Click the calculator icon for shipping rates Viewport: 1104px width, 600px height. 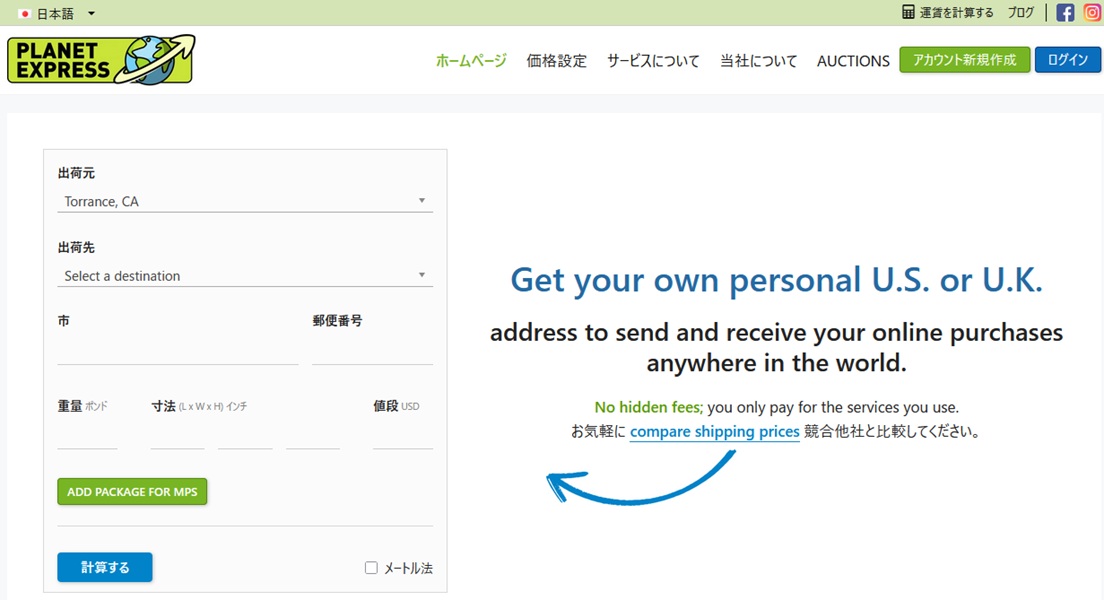point(908,13)
